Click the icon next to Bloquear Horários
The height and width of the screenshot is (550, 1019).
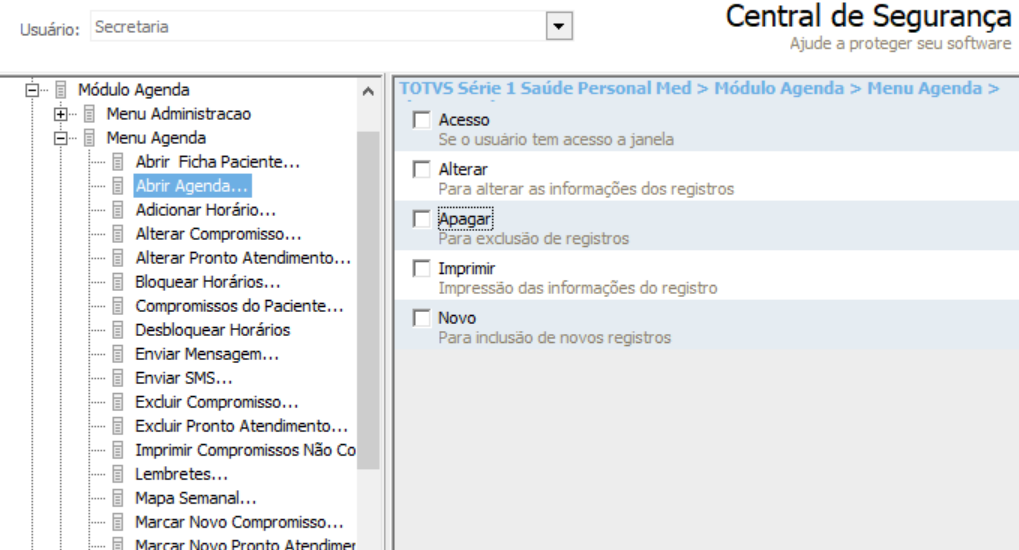[118, 282]
